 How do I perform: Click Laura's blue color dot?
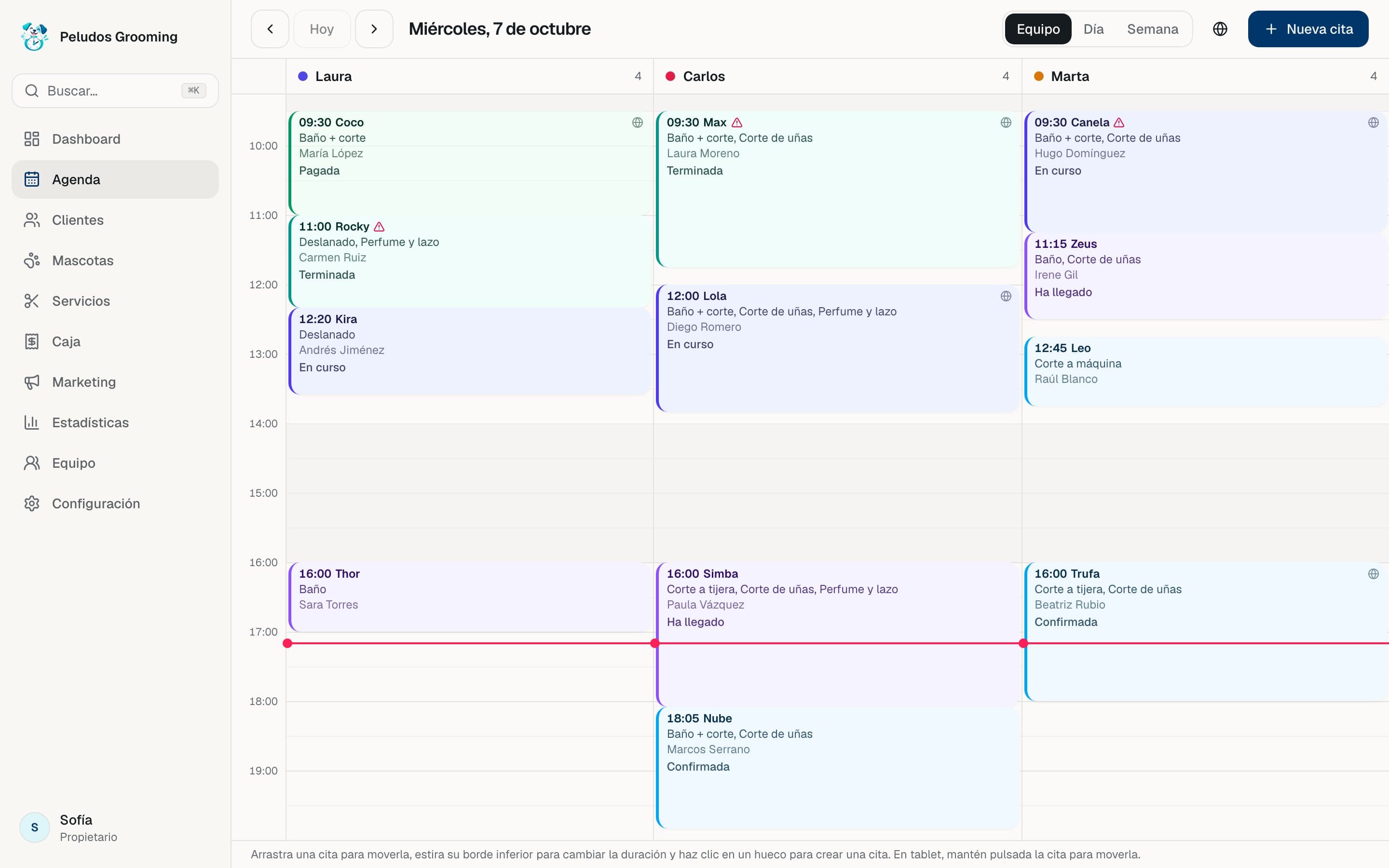tap(302, 76)
